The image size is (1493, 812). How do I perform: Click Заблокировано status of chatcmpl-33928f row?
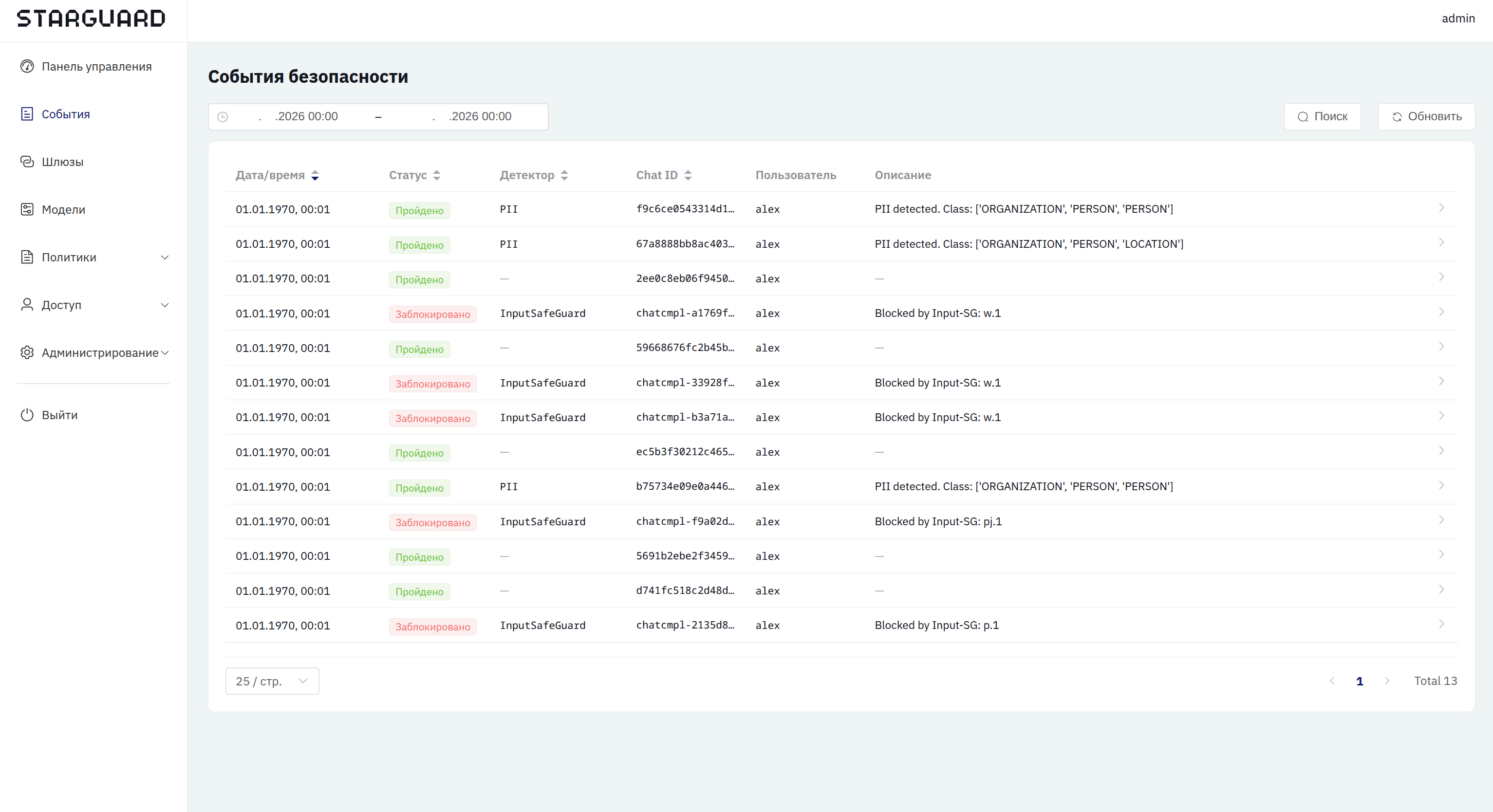pyautogui.click(x=432, y=384)
